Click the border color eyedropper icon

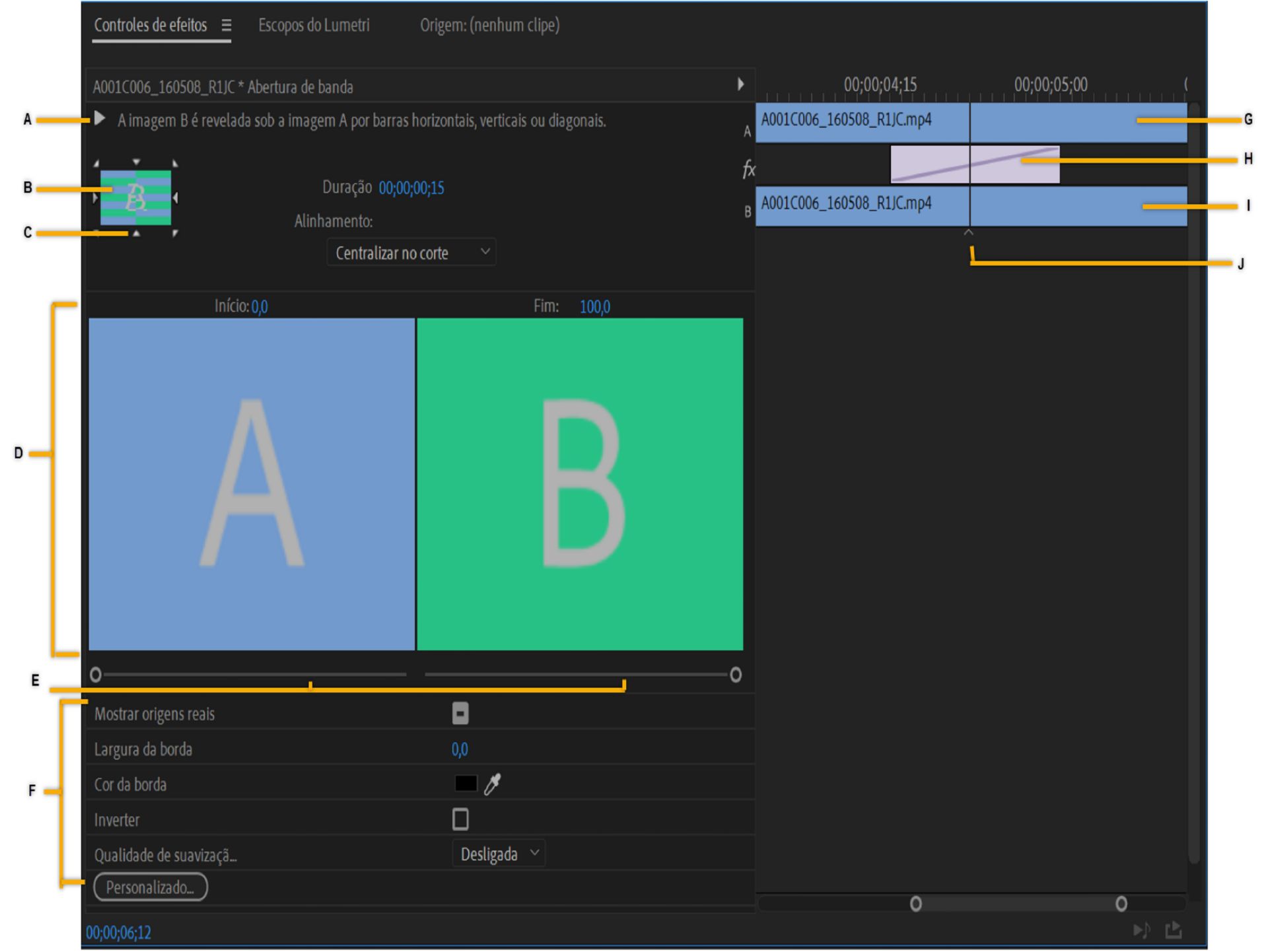pyautogui.click(x=493, y=784)
